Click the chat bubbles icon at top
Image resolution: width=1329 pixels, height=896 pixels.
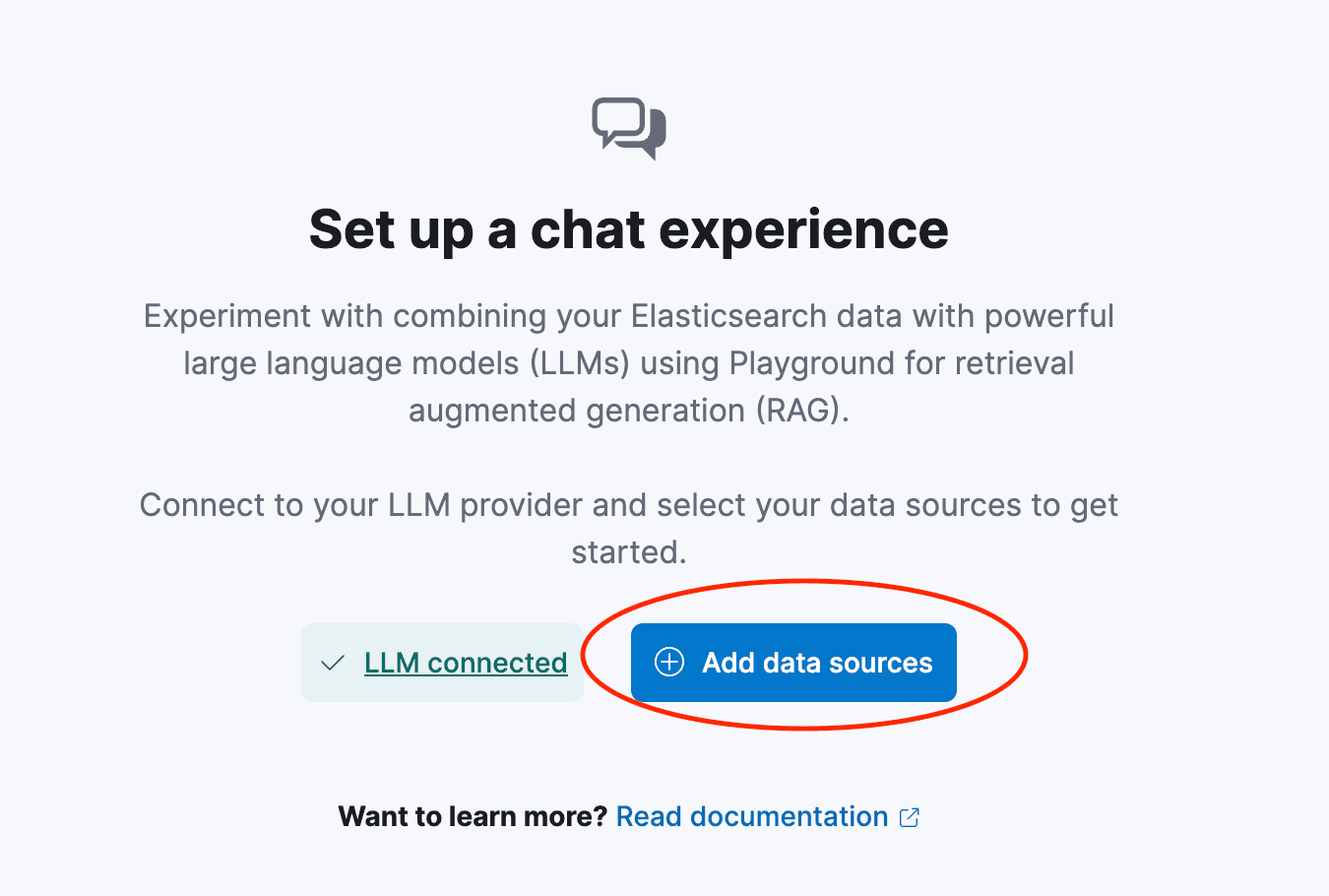628,128
